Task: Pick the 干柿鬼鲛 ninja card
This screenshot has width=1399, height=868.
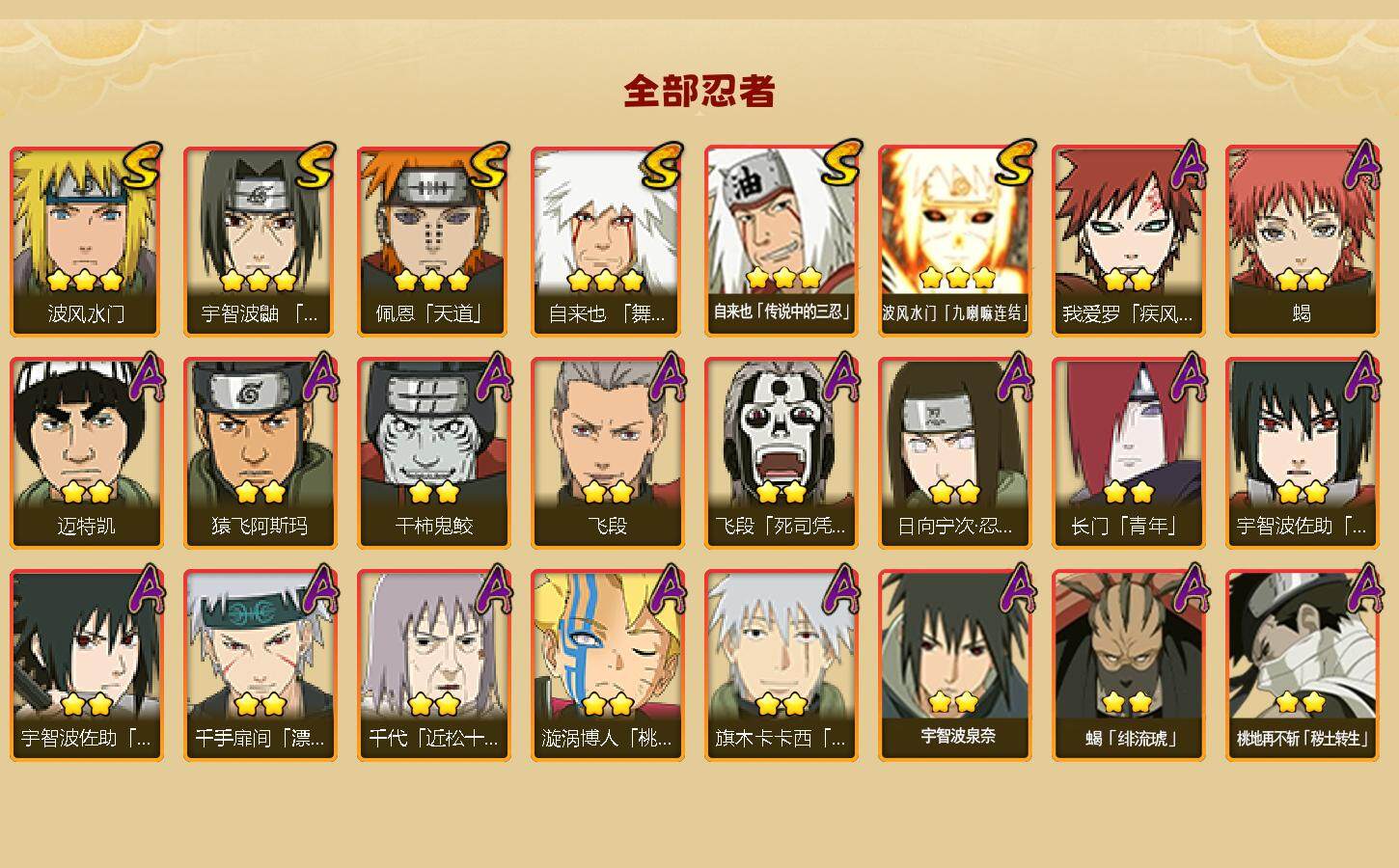Action: (433, 453)
